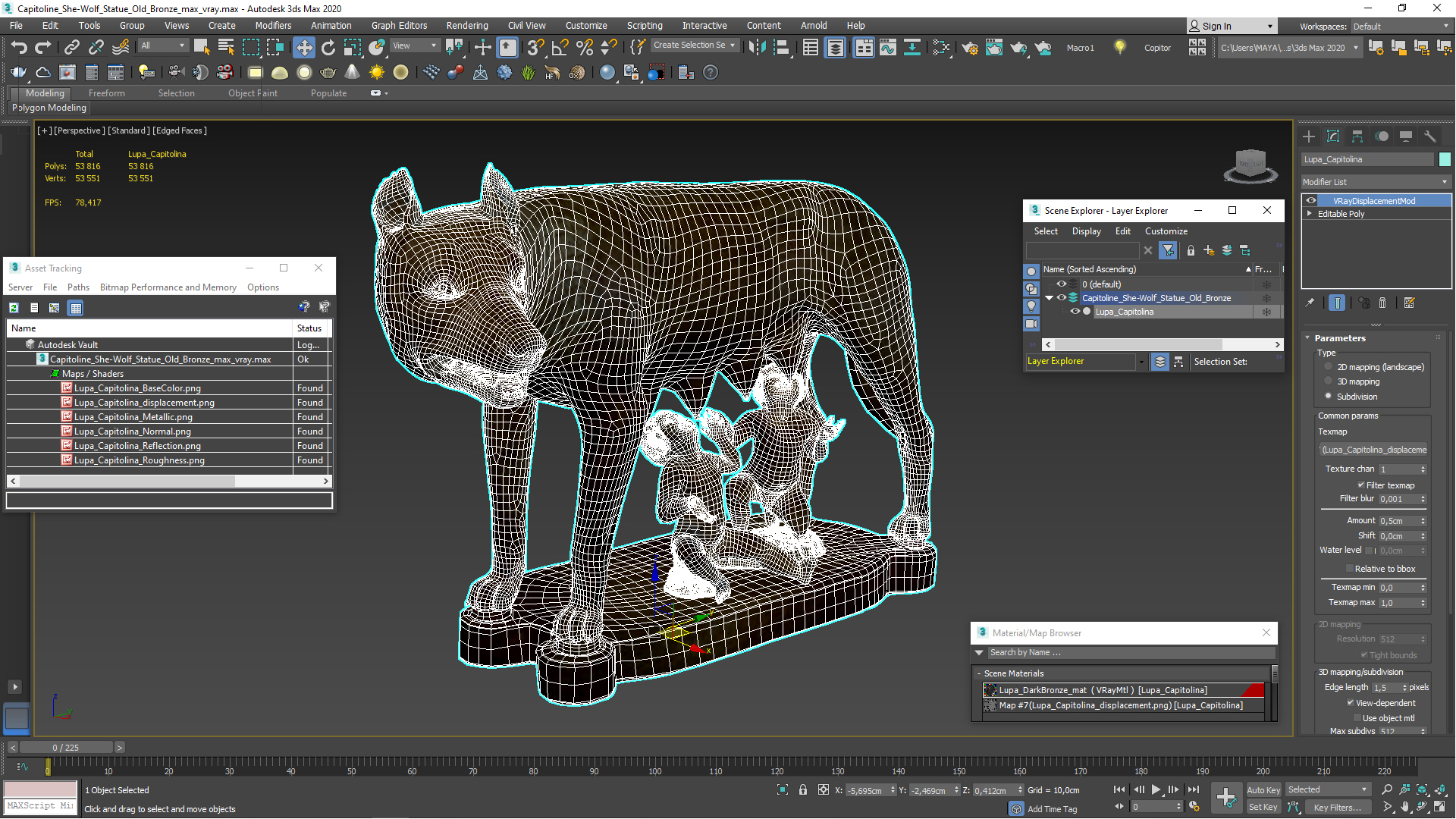
Task: Click Go to Start playback button
Action: click(x=1119, y=790)
